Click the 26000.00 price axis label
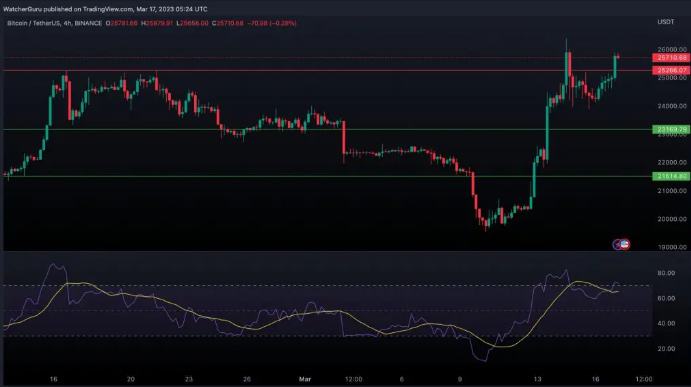Viewport: 691px width, 387px height. pos(672,49)
